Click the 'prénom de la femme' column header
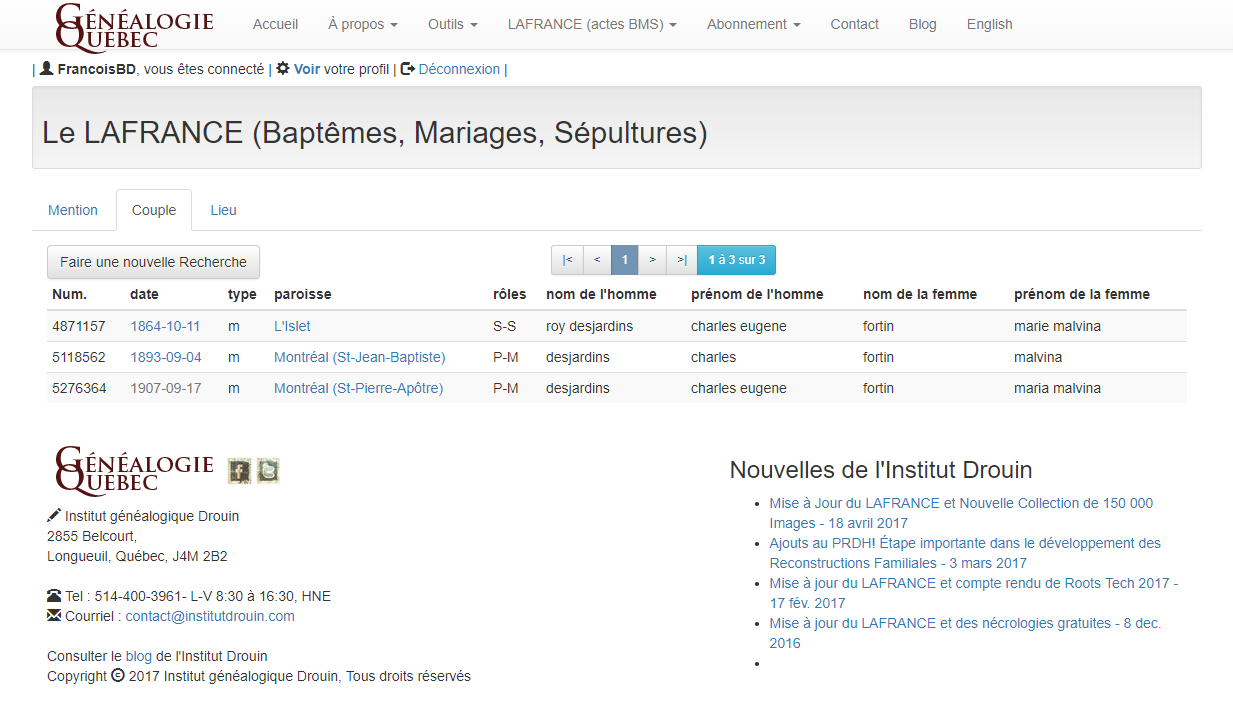Image resolution: width=1233 pixels, height=711 pixels. click(x=1082, y=294)
